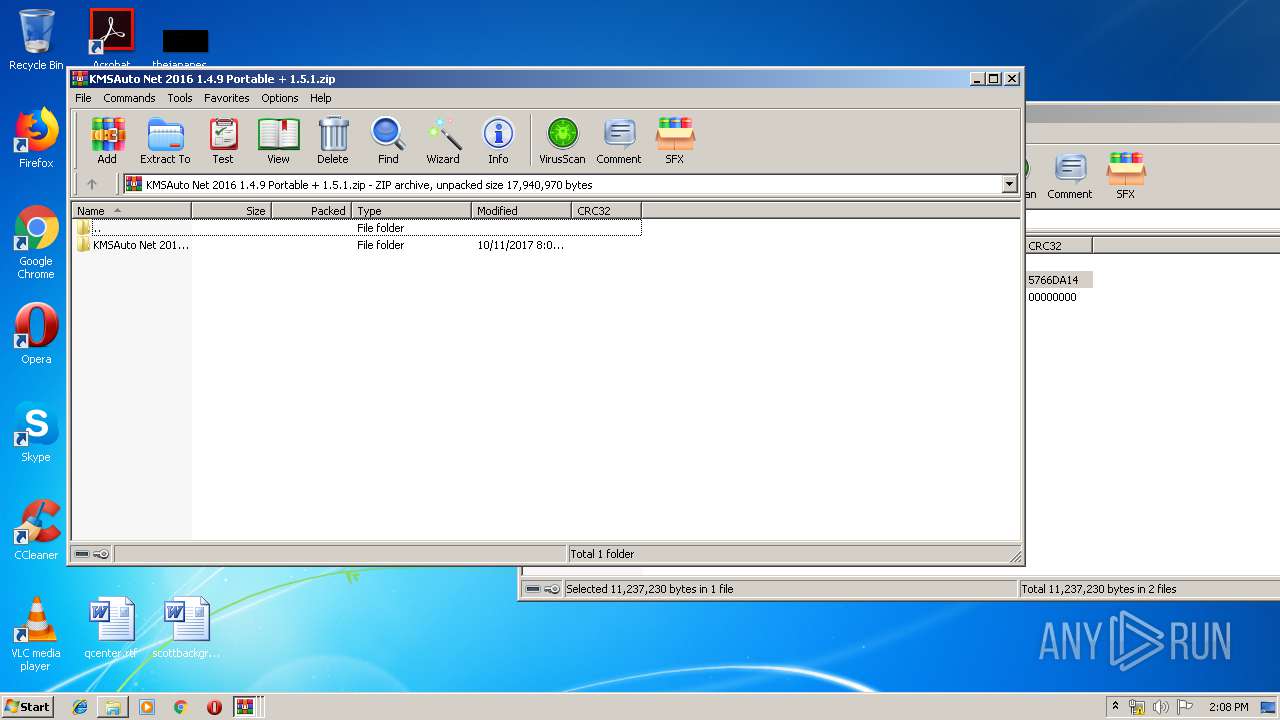Screen dimensions: 1280x720
Task: Sort by Packed column header
Action: point(311,210)
